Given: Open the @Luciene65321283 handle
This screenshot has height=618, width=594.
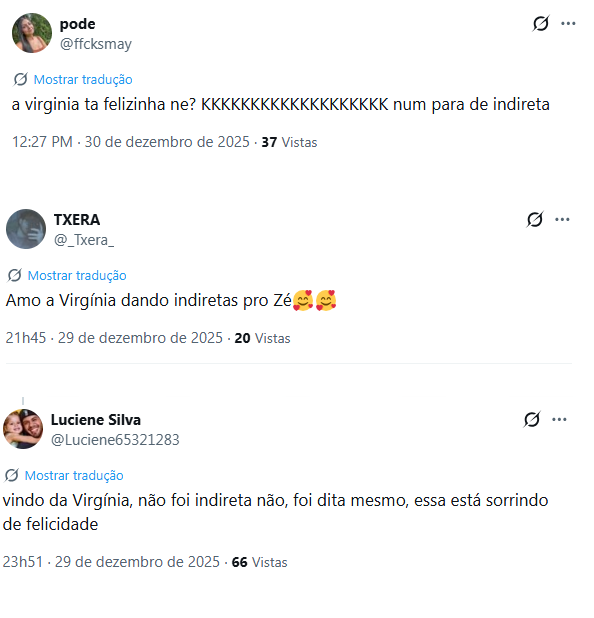Looking at the screenshot, I should click(x=115, y=439).
